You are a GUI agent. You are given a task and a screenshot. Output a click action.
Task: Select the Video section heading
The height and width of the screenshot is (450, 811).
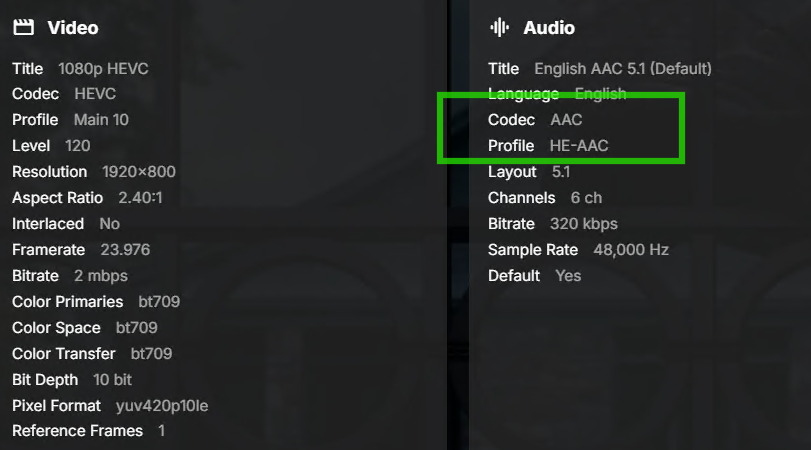point(73,28)
